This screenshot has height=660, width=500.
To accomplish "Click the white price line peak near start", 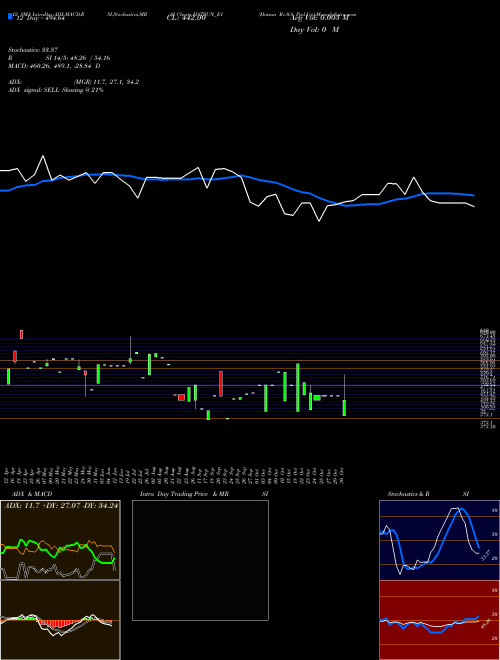I will (x=43, y=156).
